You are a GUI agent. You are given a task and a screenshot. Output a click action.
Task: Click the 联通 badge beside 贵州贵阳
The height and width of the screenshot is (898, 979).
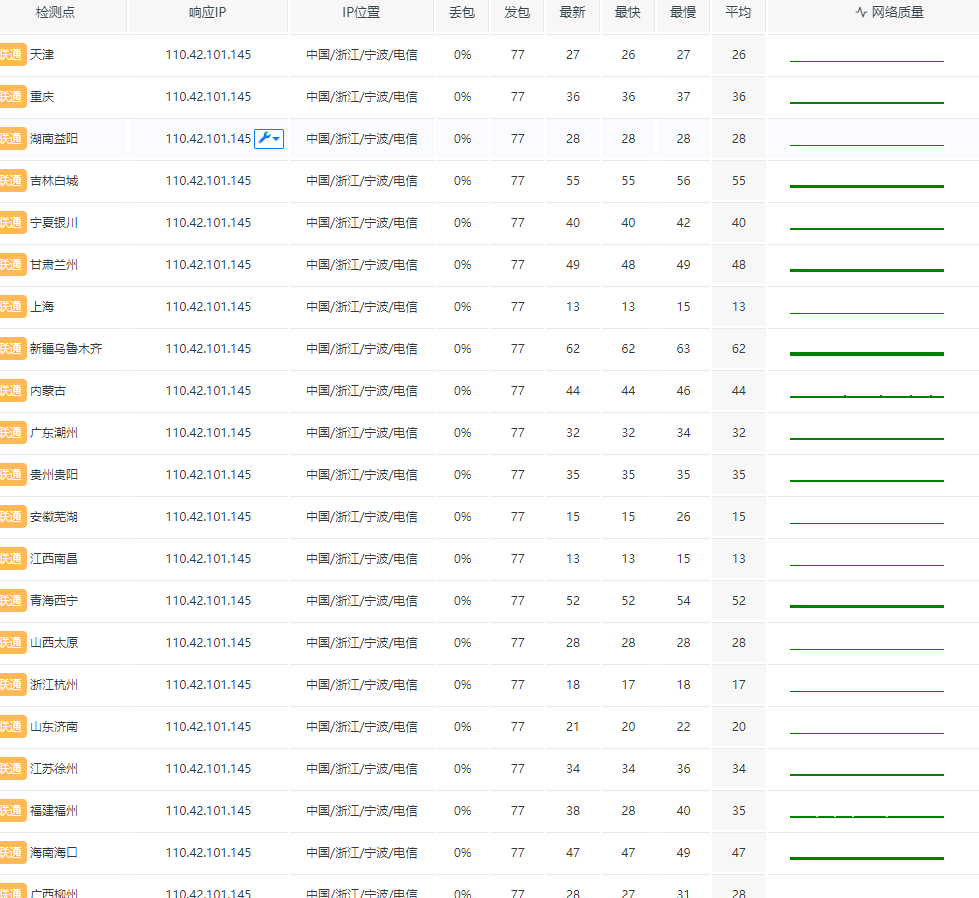pyautogui.click(x=12, y=475)
